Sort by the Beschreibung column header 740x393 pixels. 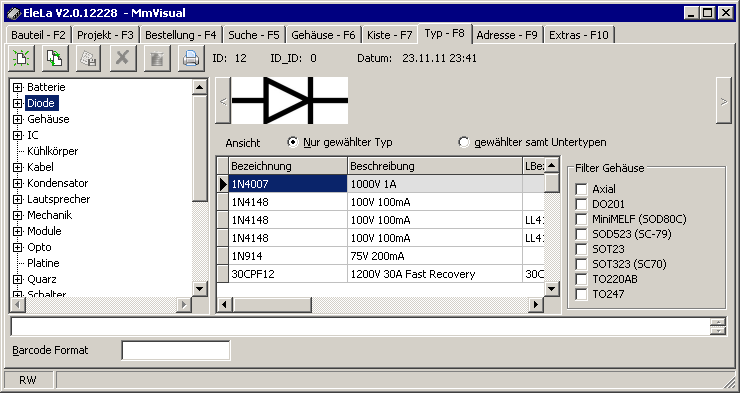pyautogui.click(x=435, y=166)
